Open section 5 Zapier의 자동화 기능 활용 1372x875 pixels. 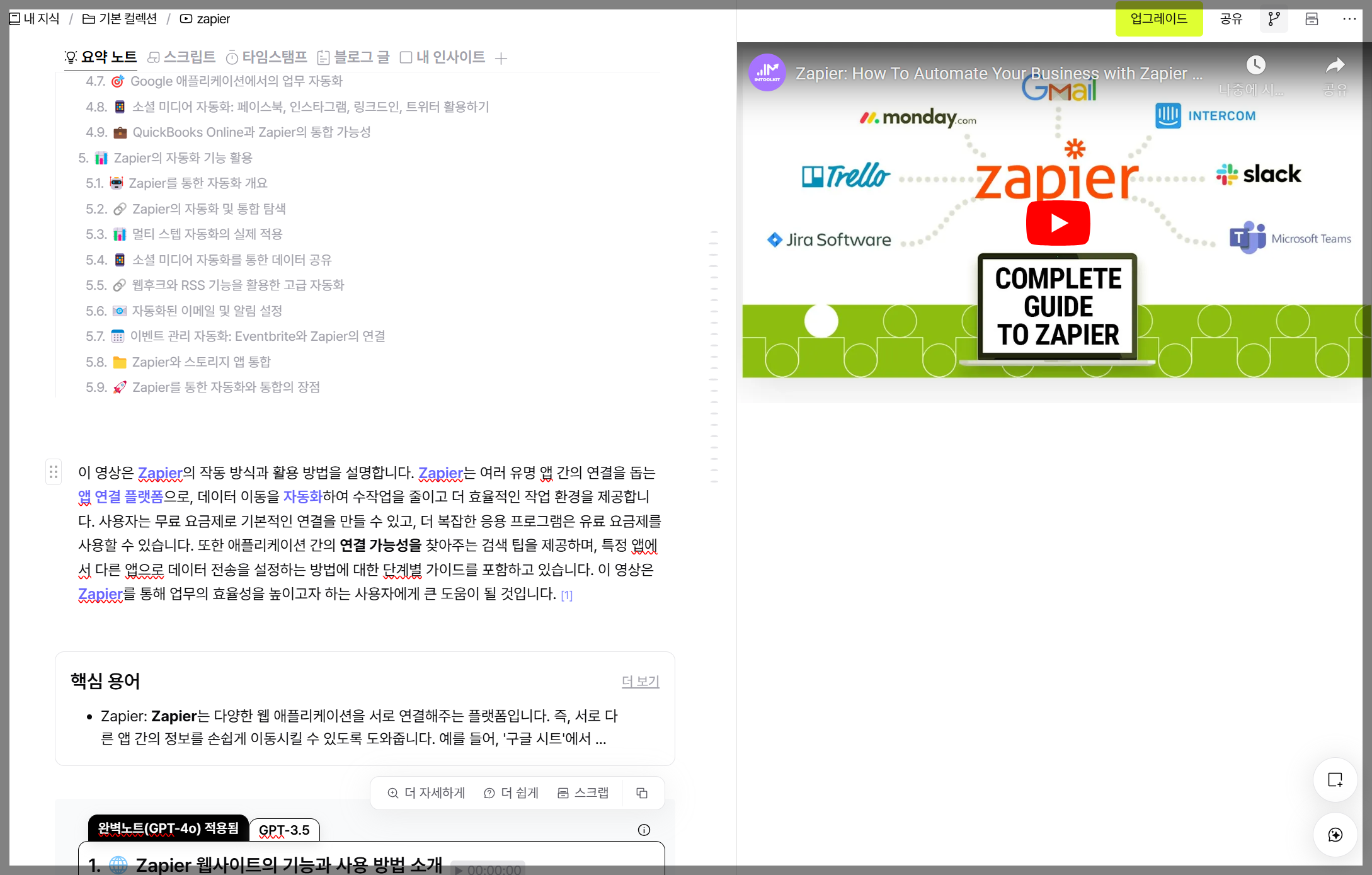pos(183,157)
